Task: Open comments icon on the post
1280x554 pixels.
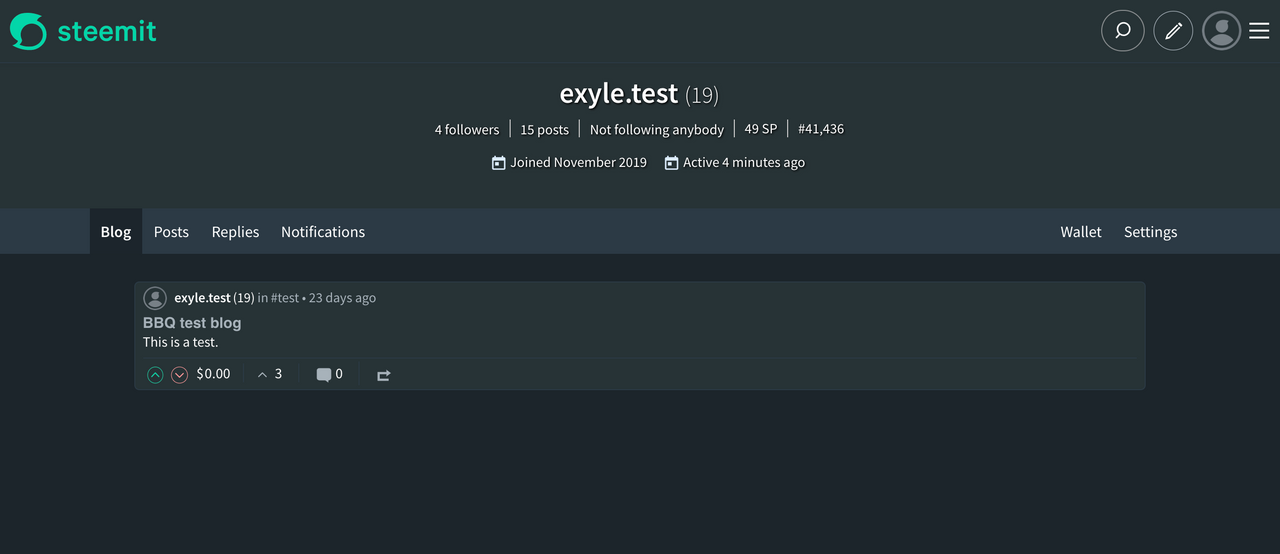Action: click(324, 375)
